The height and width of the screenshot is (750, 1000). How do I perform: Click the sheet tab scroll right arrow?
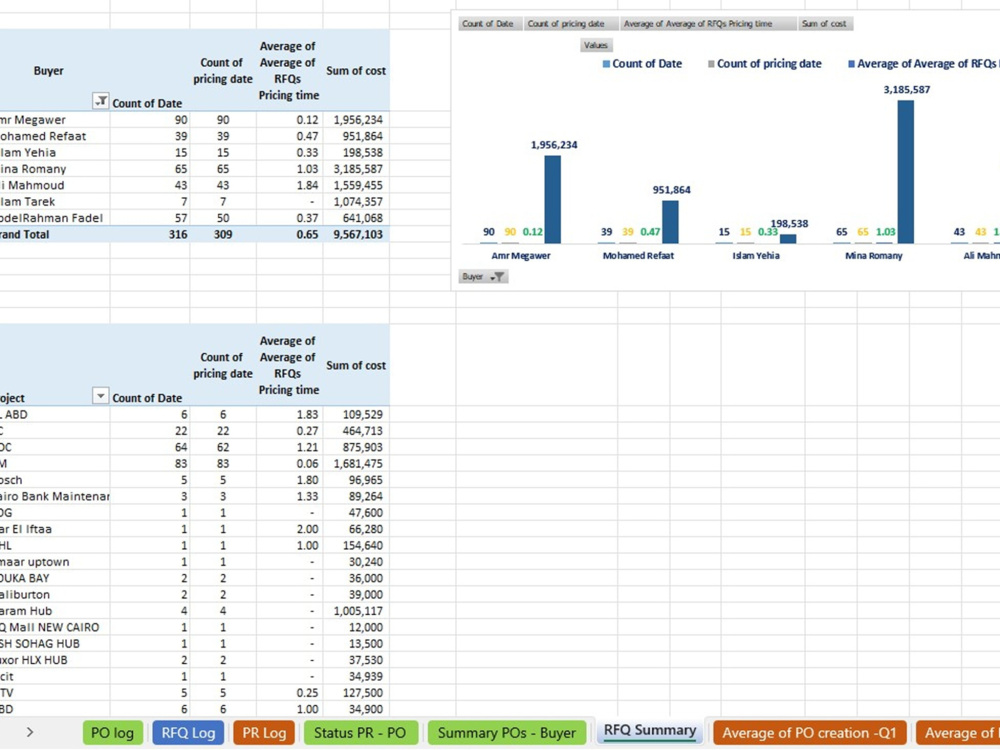pos(29,732)
